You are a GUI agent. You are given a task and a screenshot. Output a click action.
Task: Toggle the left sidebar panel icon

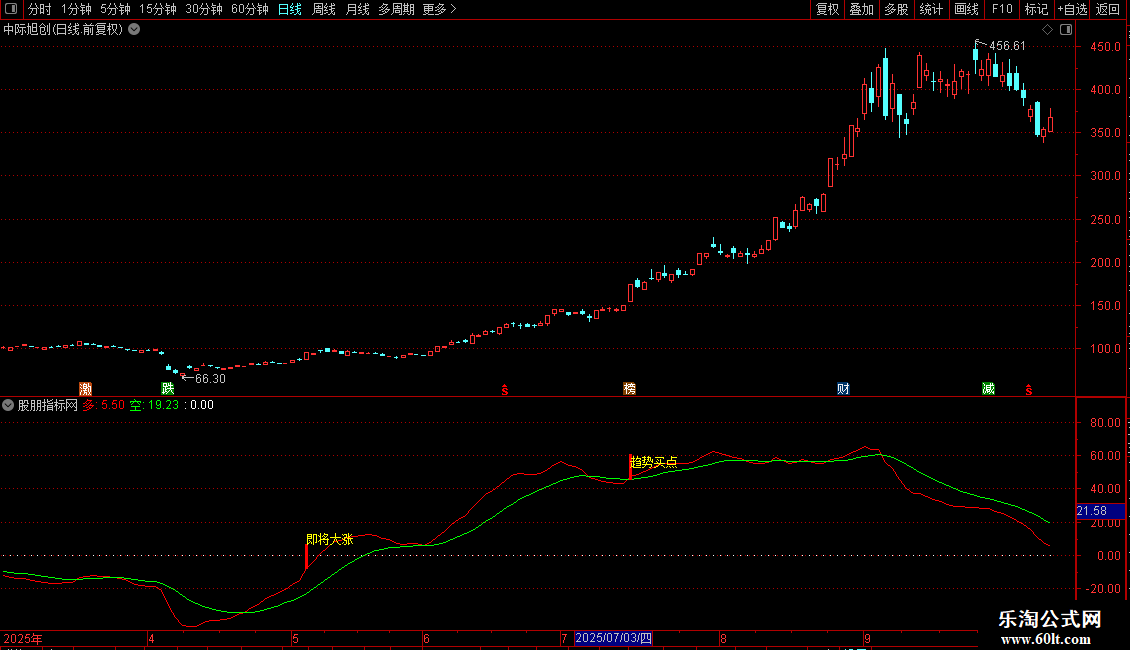click(11, 9)
